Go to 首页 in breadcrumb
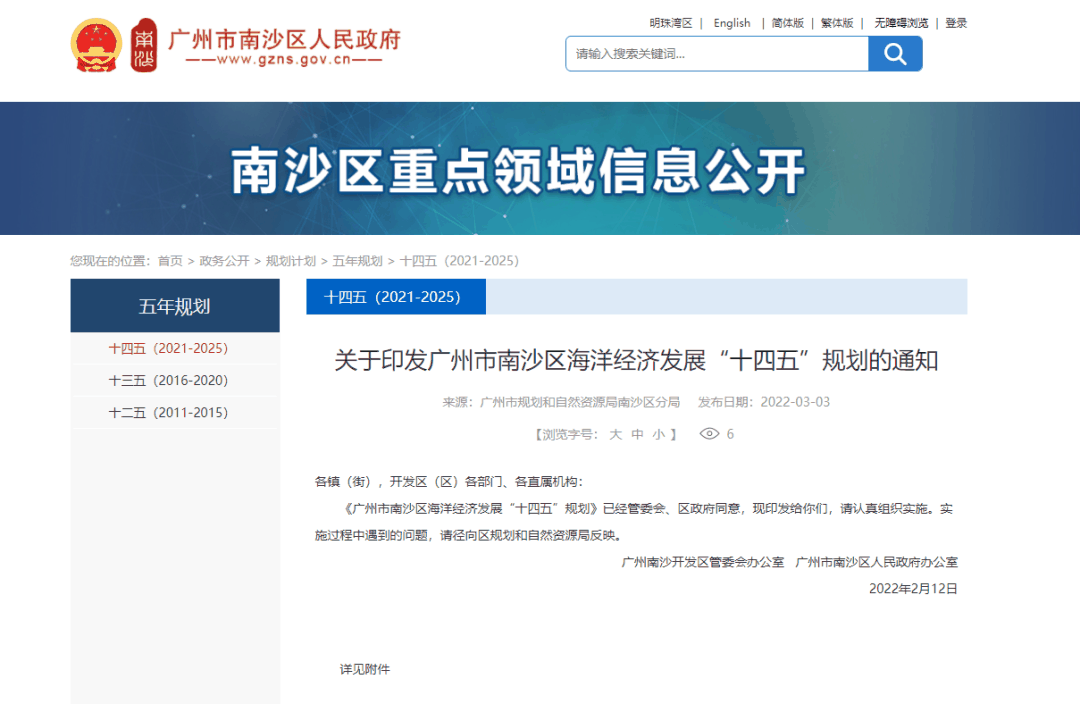Screen dimensions: 1080x704 click(170, 261)
